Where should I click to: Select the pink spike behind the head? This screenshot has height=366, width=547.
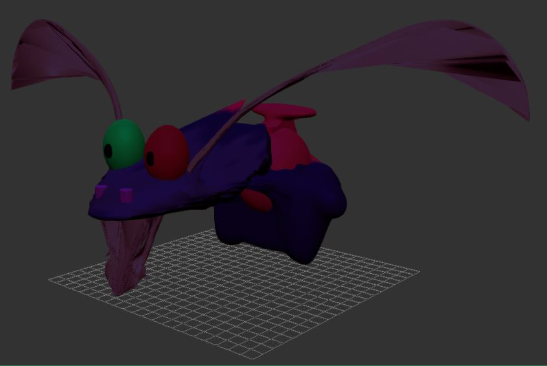coord(236,105)
